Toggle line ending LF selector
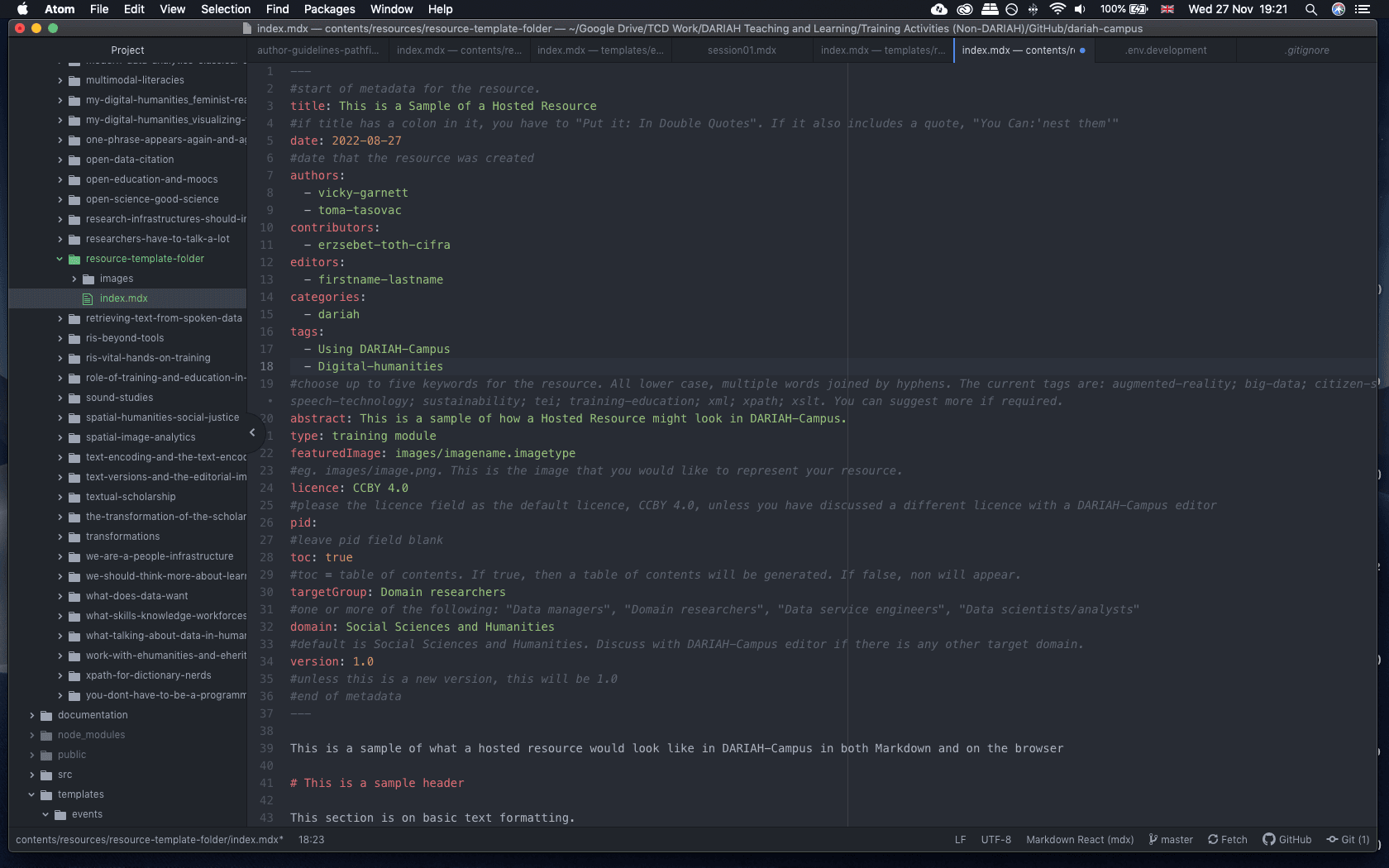 [x=960, y=839]
